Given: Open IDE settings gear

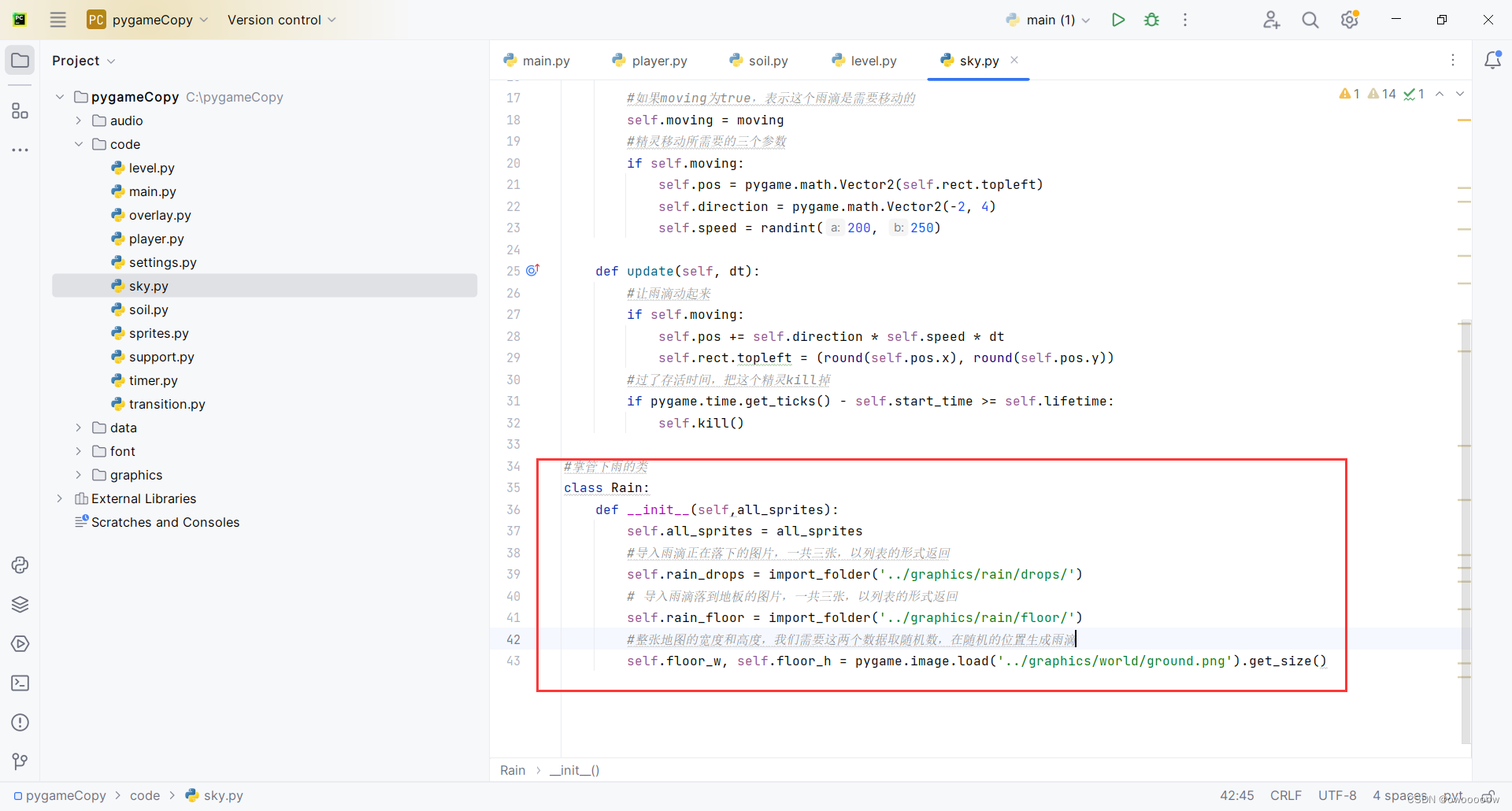Looking at the screenshot, I should click(x=1350, y=20).
